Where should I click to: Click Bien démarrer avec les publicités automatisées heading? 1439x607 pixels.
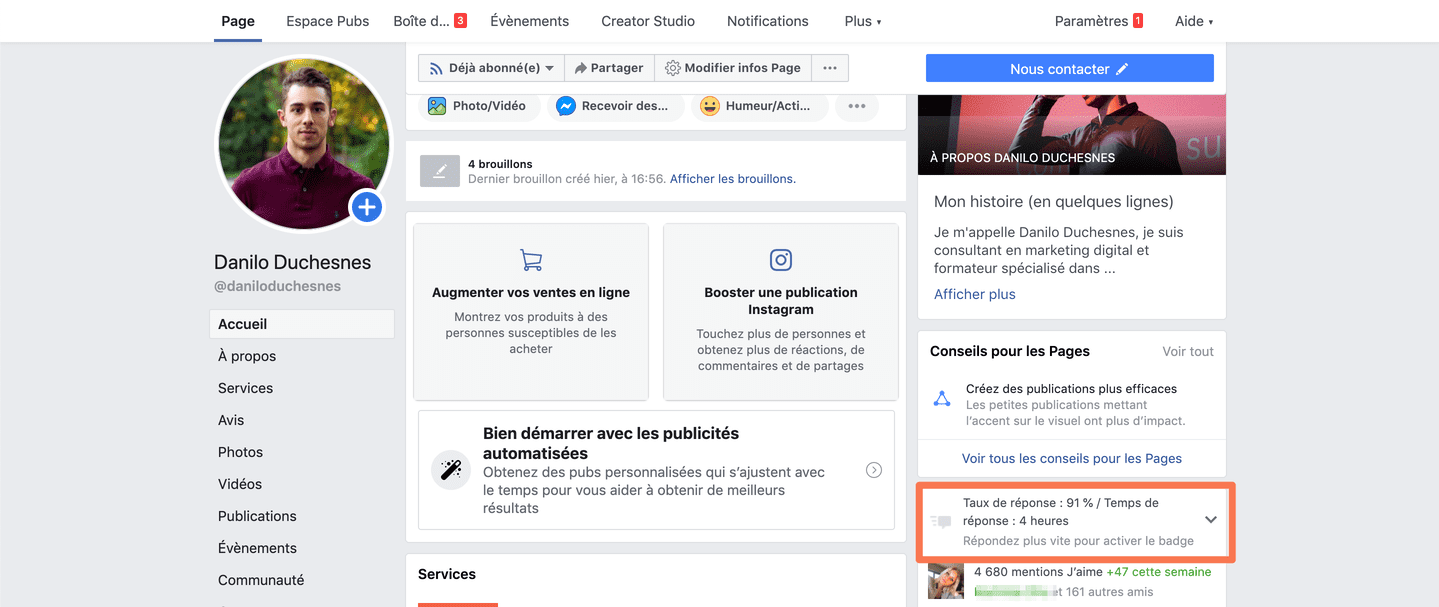coord(611,443)
